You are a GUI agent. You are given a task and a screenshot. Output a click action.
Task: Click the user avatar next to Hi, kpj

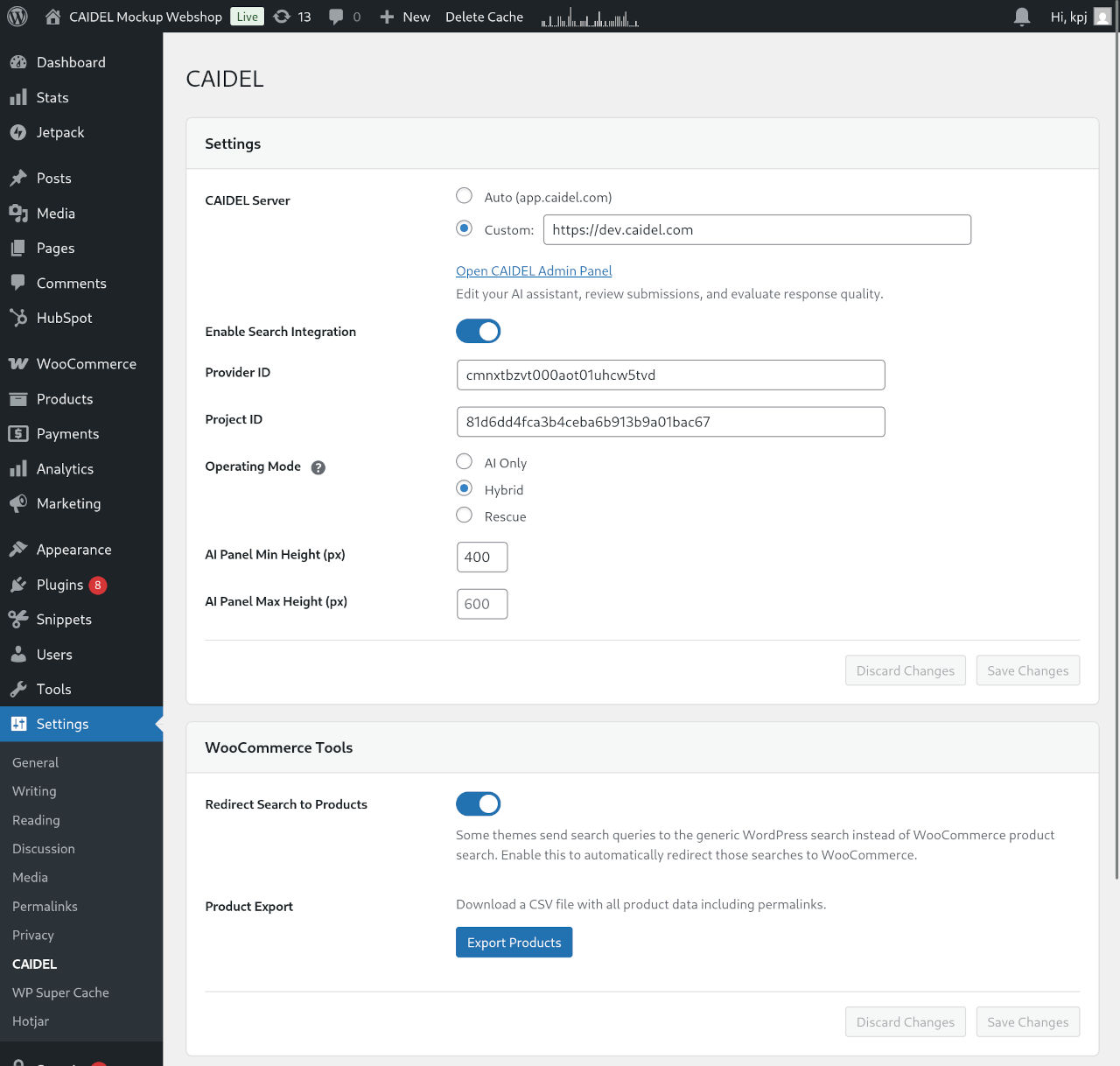[1102, 17]
